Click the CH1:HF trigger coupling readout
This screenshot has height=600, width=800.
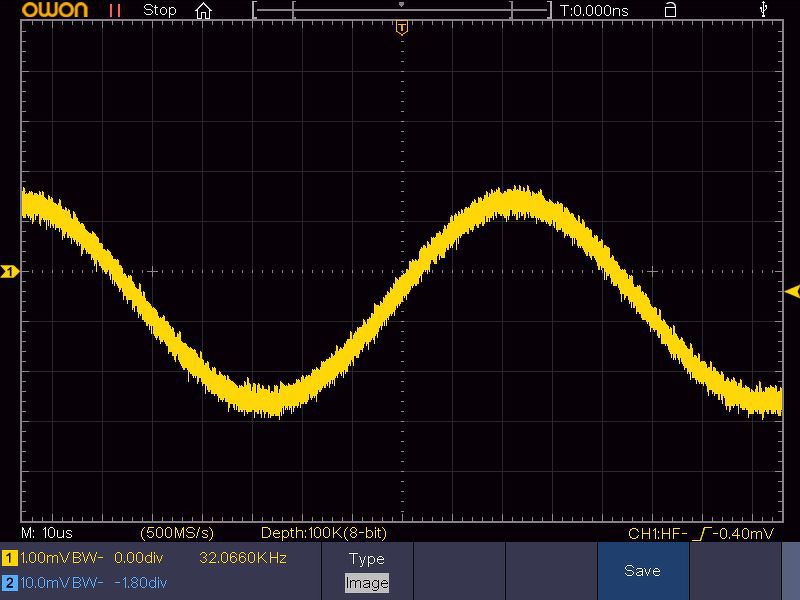click(x=658, y=534)
